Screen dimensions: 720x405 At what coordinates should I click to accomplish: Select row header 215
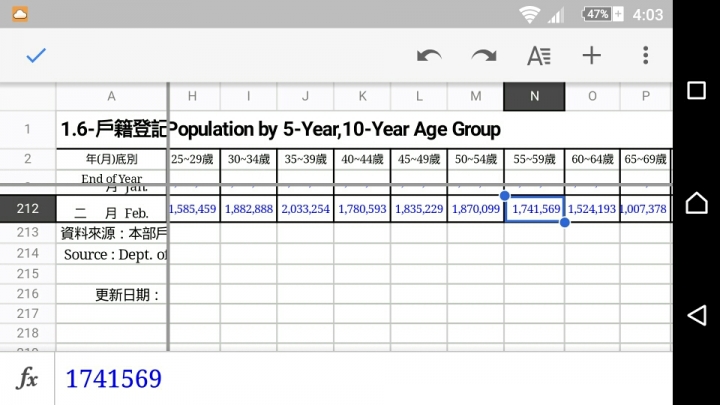point(28,274)
